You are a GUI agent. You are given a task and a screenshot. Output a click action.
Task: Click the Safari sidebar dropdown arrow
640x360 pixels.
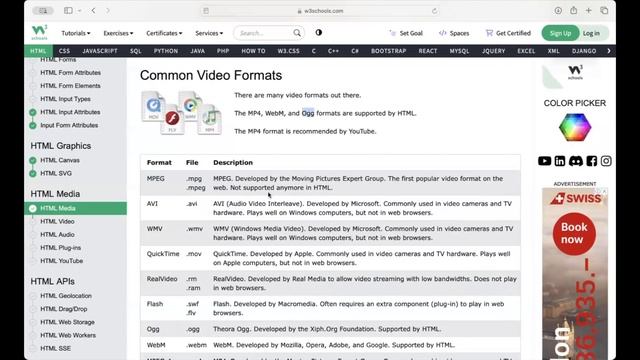[x=79, y=11]
